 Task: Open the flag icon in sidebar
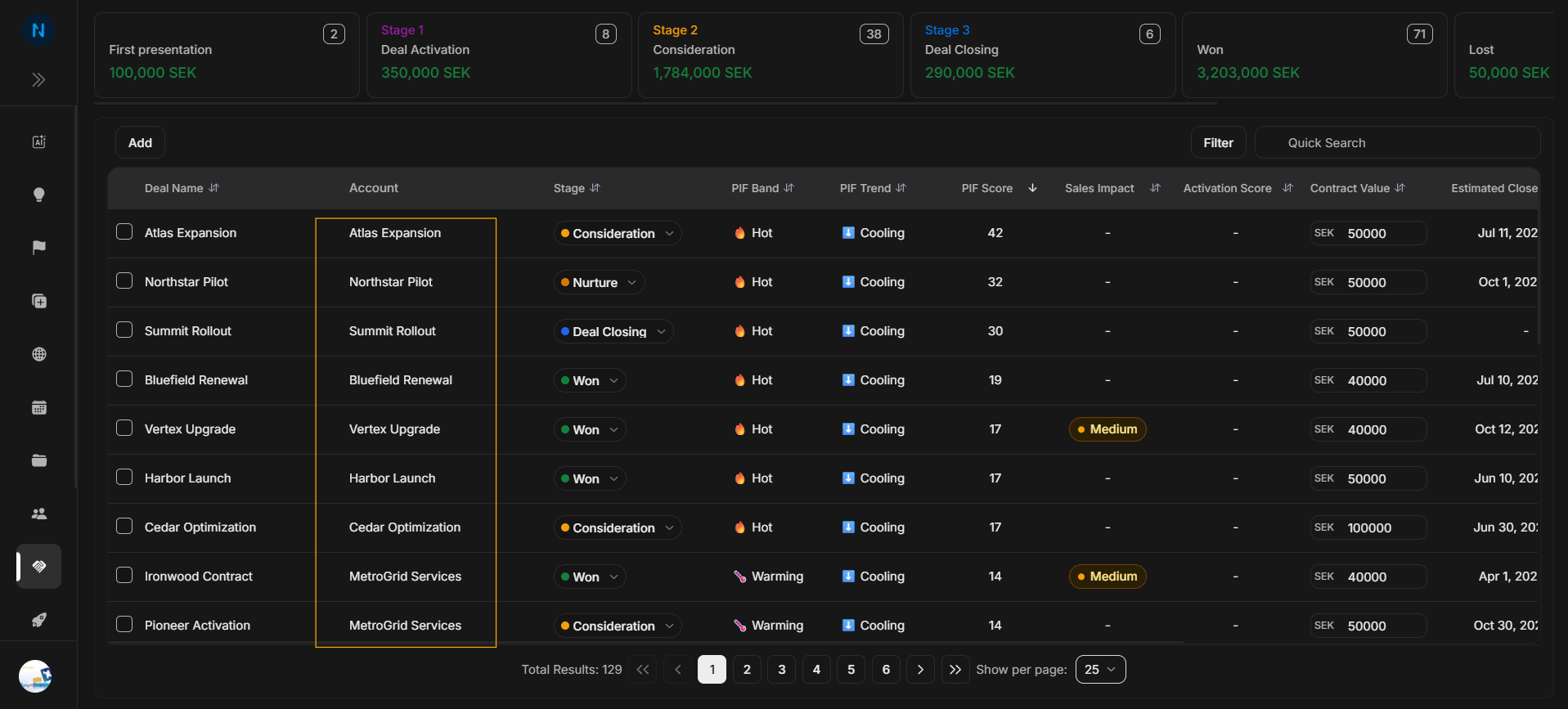pos(38,248)
